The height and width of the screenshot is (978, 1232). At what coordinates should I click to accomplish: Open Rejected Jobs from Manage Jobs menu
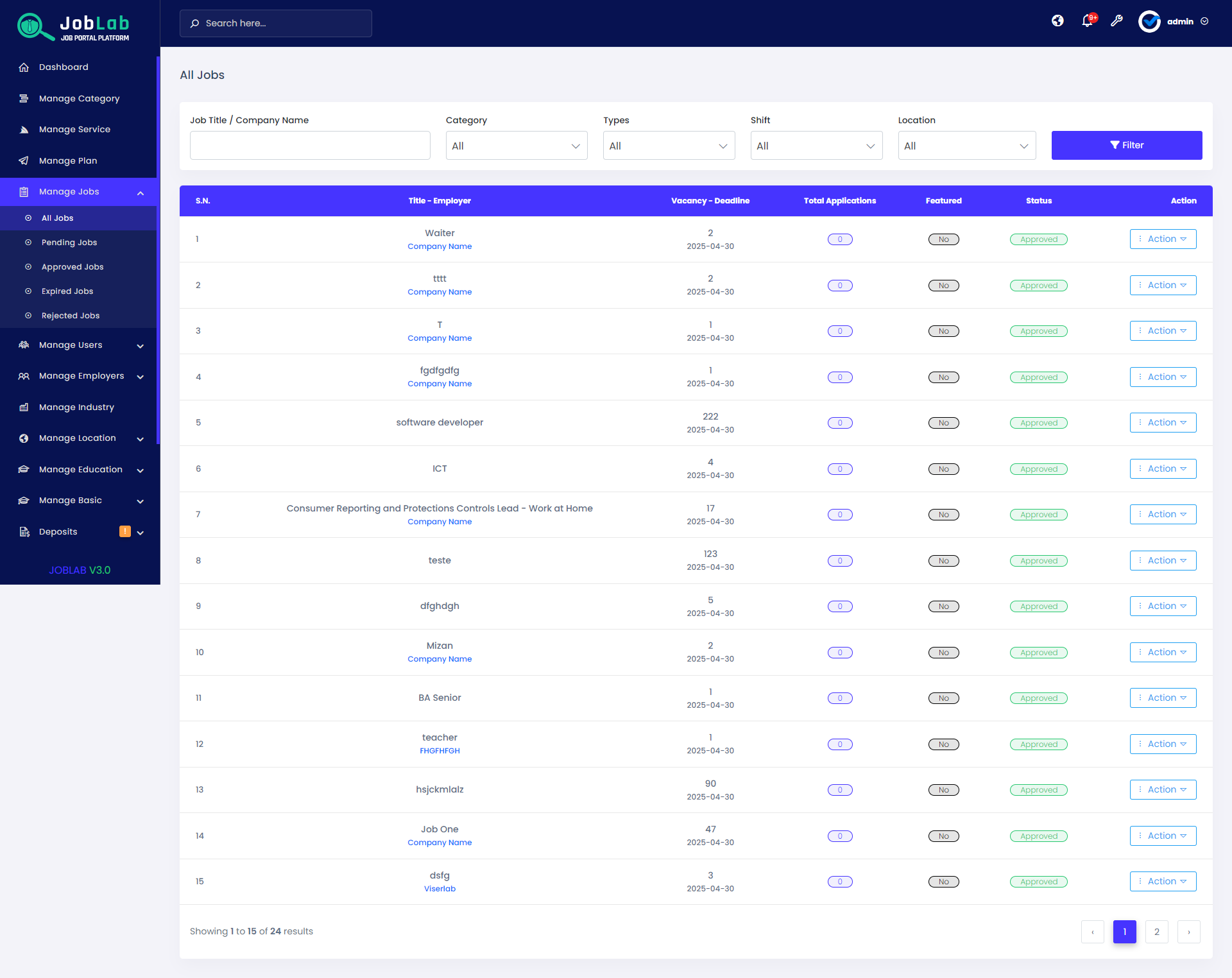click(x=70, y=315)
